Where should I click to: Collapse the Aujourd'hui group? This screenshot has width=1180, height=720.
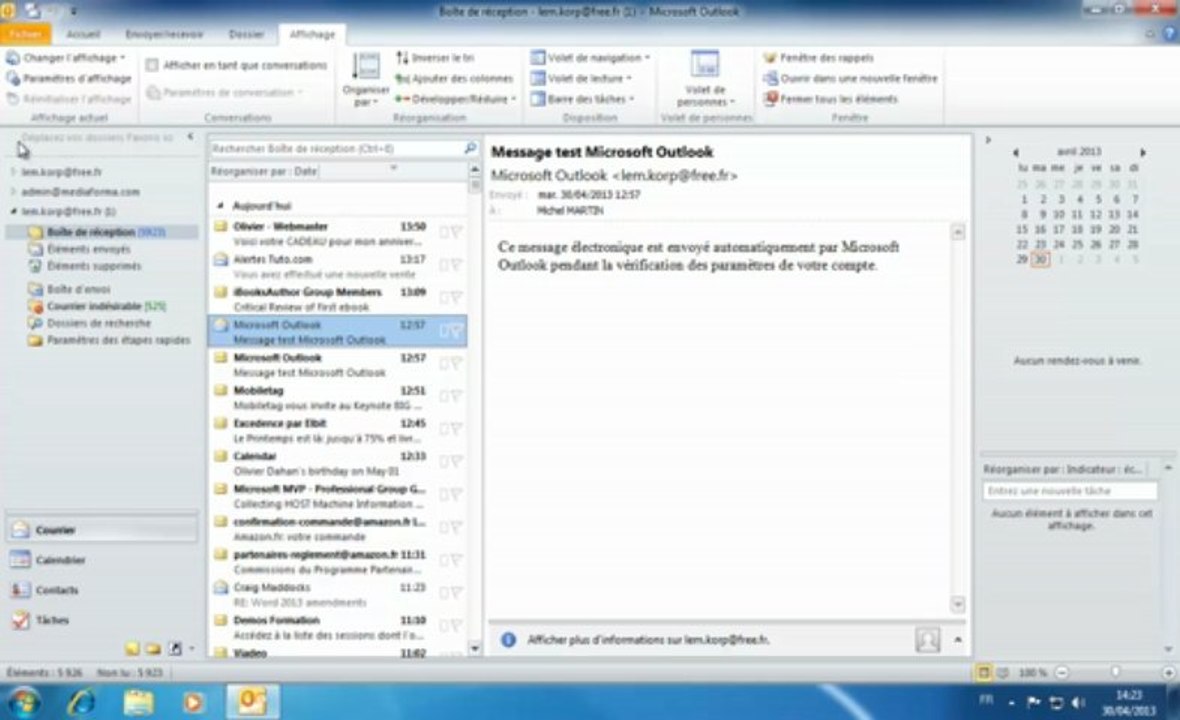tap(220, 205)
